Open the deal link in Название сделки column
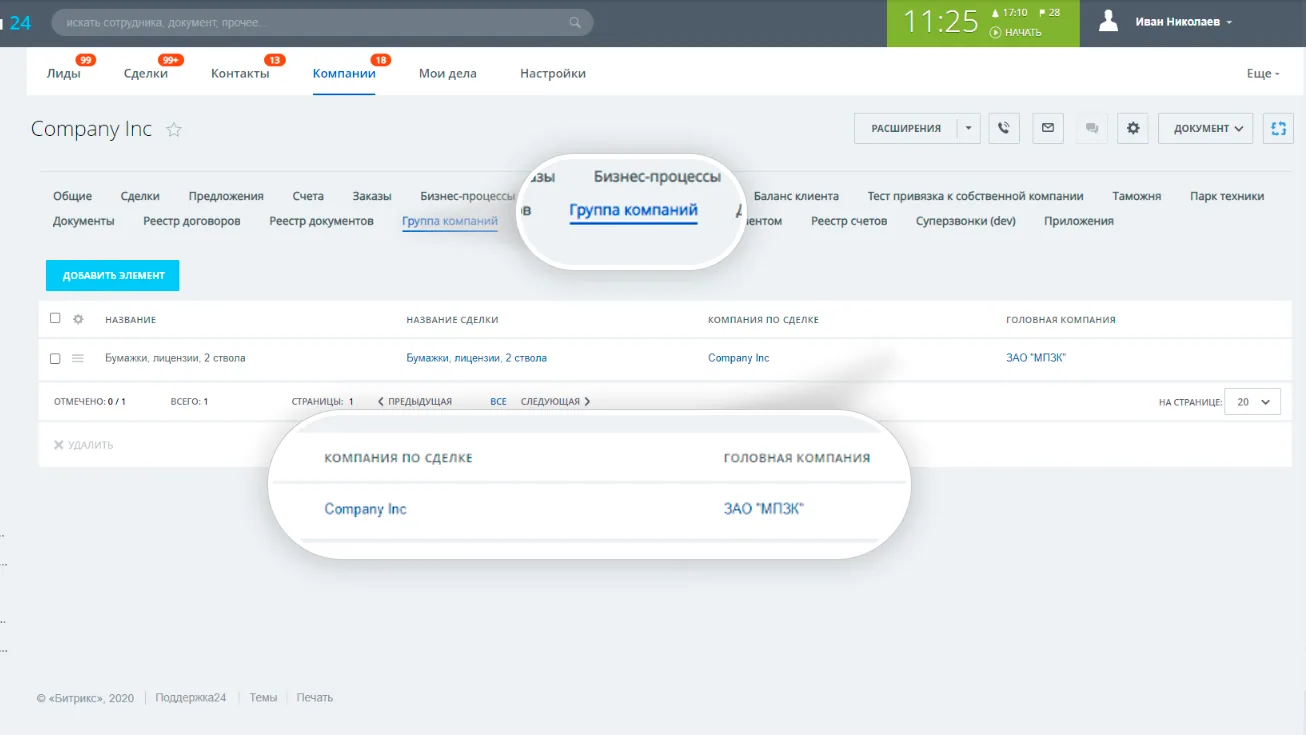 (x=476, y=358)
